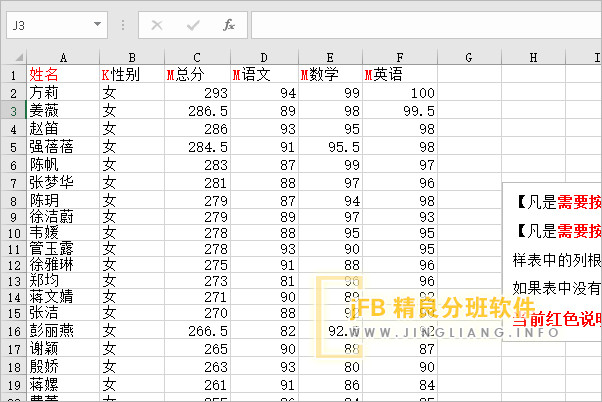The height and width of the screenshot is (402, 602).
Task: Select the name cell 张梦华
Action: click(x=63, y=182)
